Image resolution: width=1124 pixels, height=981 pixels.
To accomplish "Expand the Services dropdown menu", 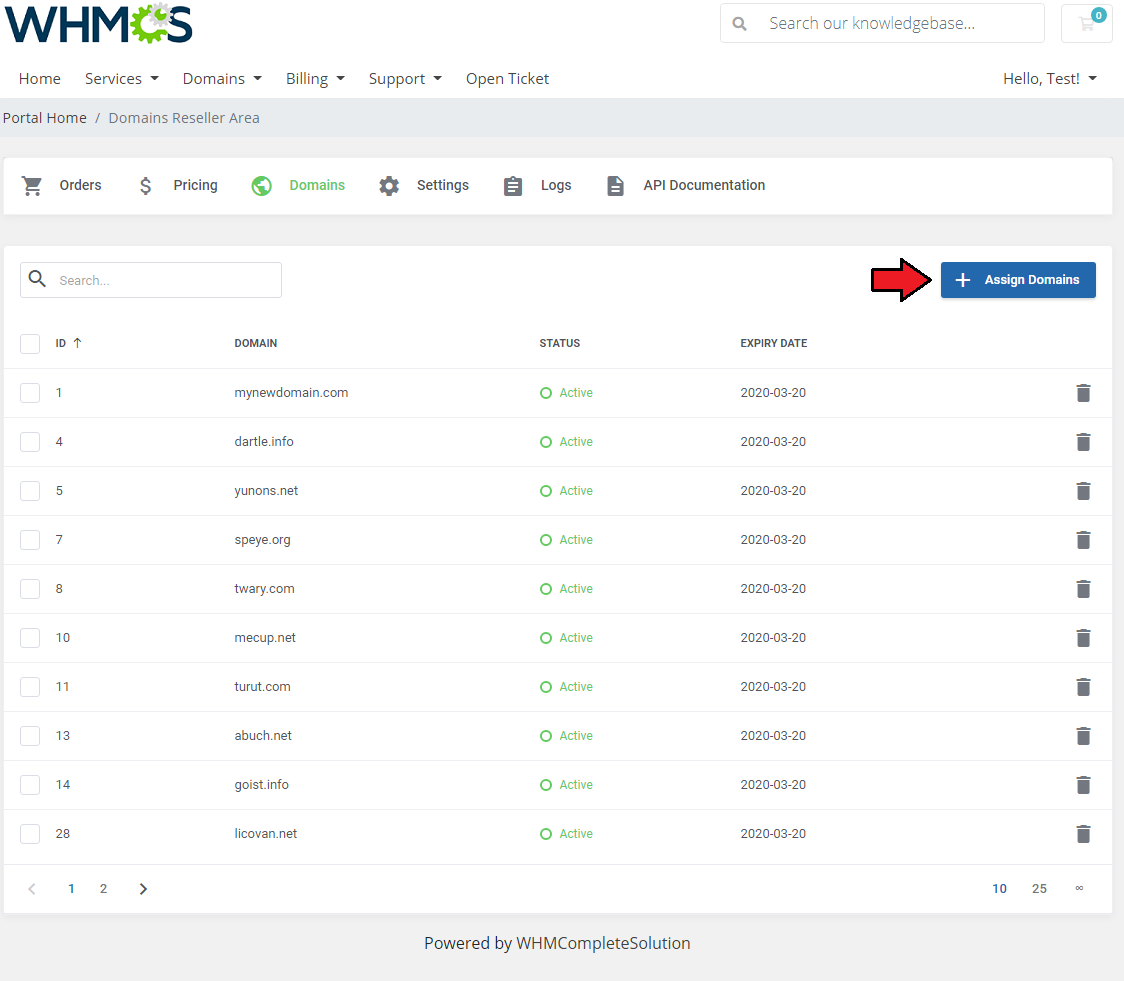I will tap(122, 79).
